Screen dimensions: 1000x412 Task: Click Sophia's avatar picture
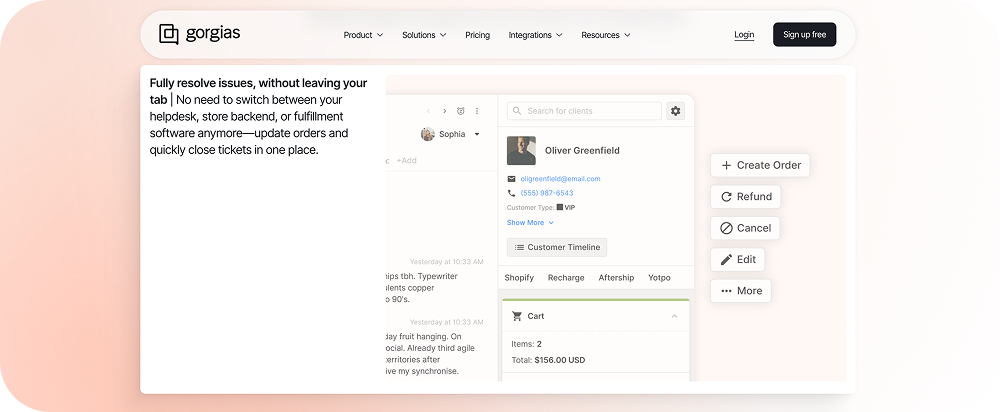tap(428, 134)
